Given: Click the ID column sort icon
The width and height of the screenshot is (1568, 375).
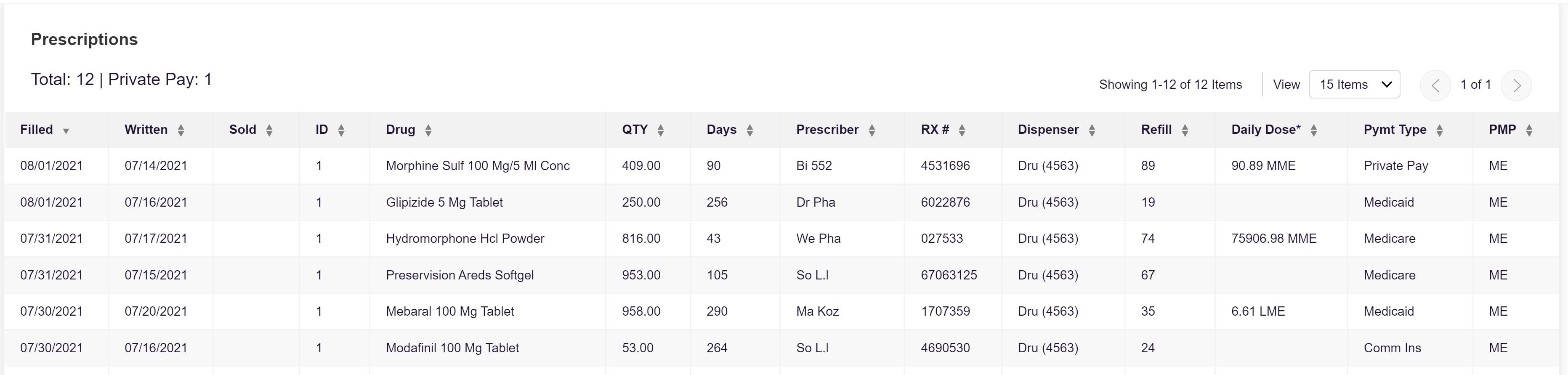Looking at the screenshot, I should 341,130.
